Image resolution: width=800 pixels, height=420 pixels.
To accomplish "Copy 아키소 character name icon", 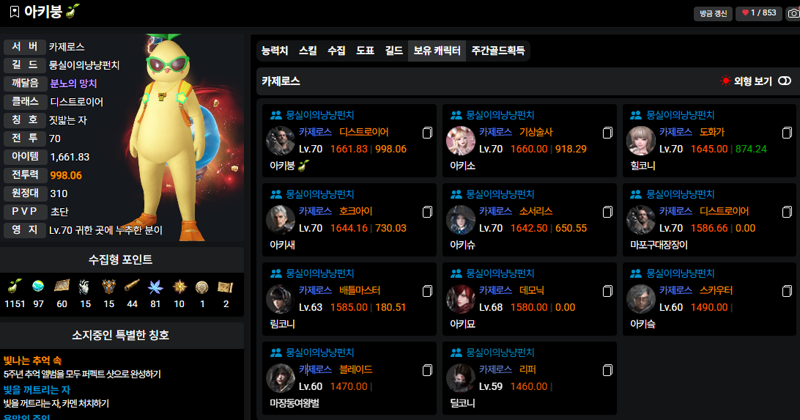I will [607, 133].
